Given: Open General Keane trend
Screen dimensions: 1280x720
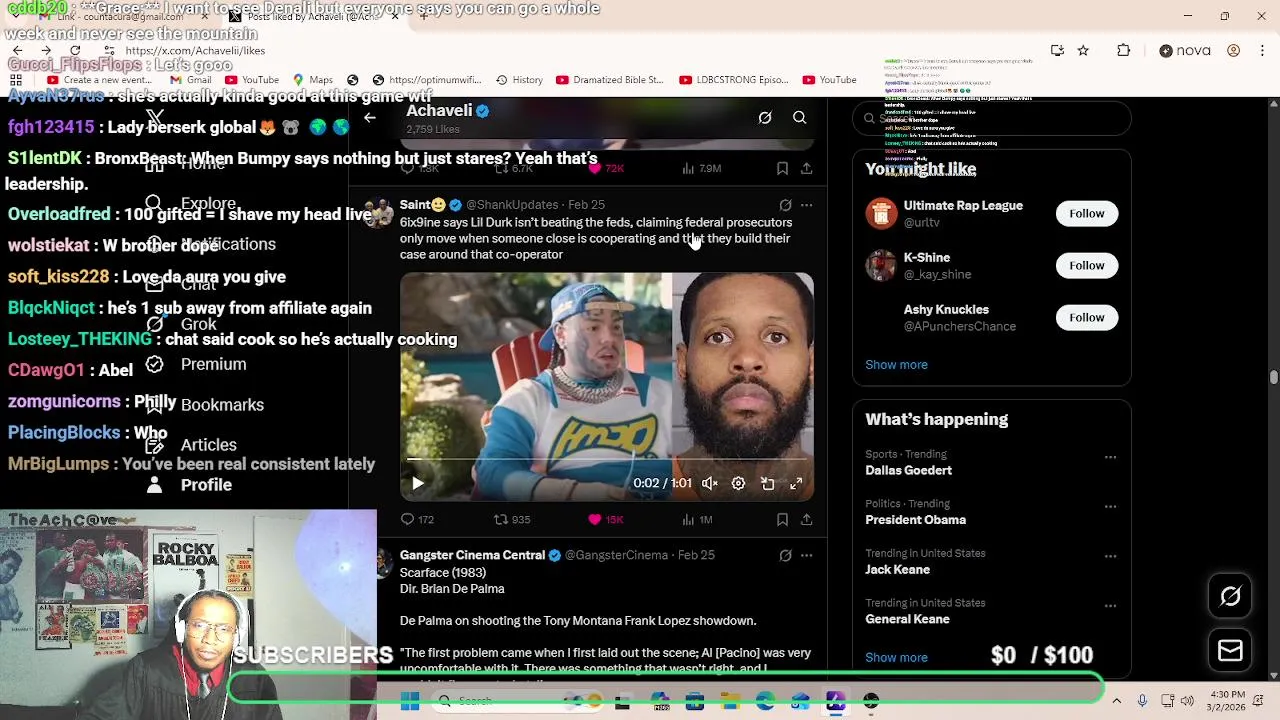Looking at the screenshot, I should coord(907,620).
